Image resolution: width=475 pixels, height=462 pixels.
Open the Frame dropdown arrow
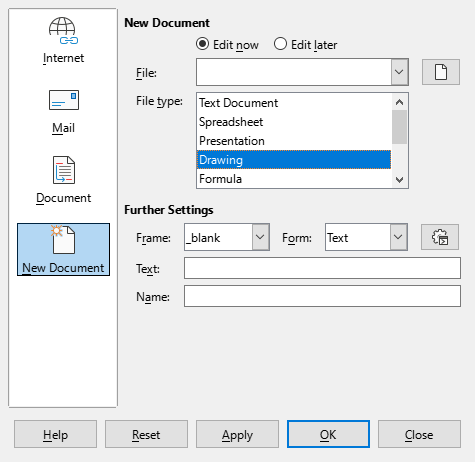260,237
